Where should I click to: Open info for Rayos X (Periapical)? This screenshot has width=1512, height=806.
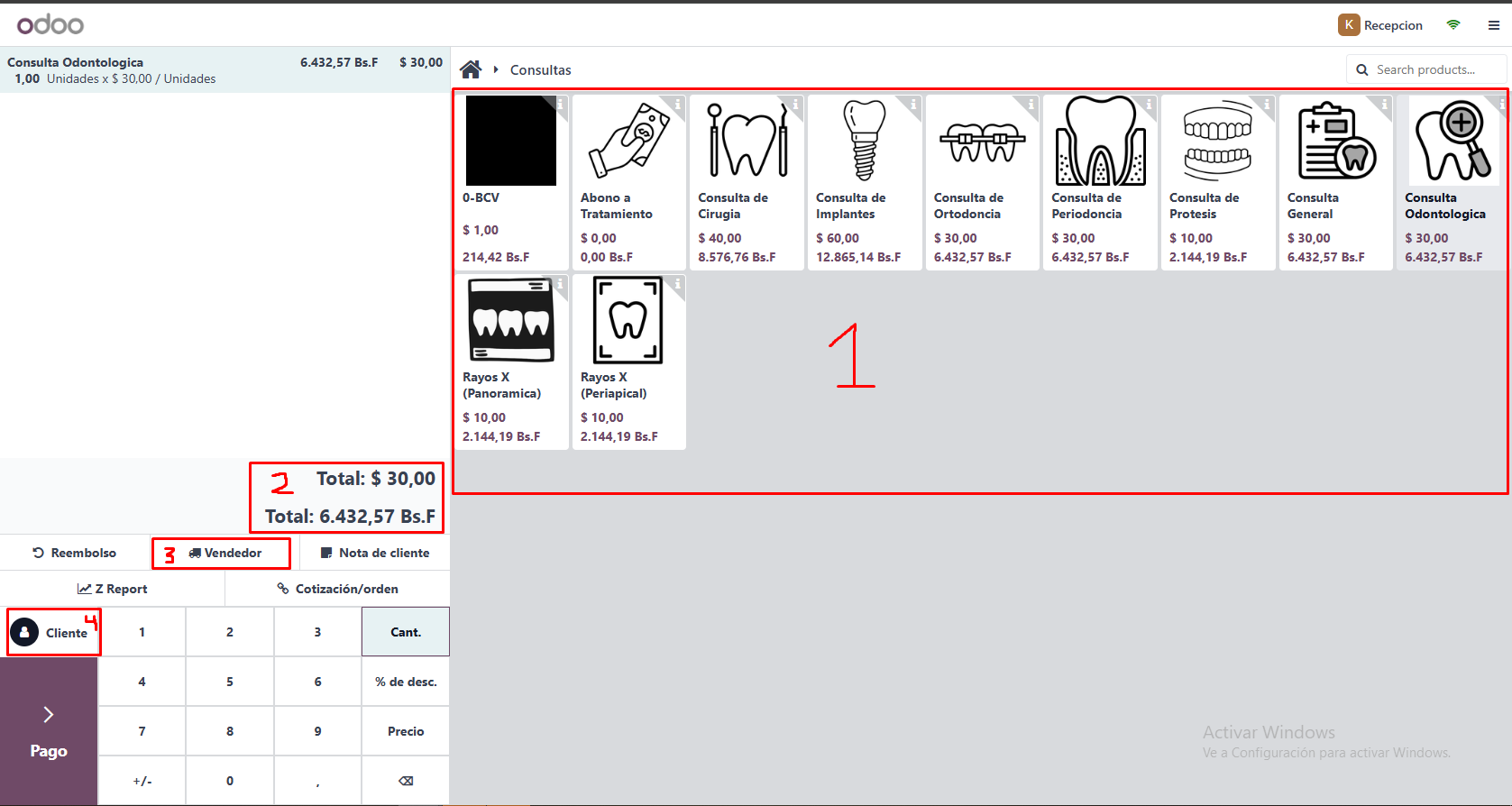678,283
